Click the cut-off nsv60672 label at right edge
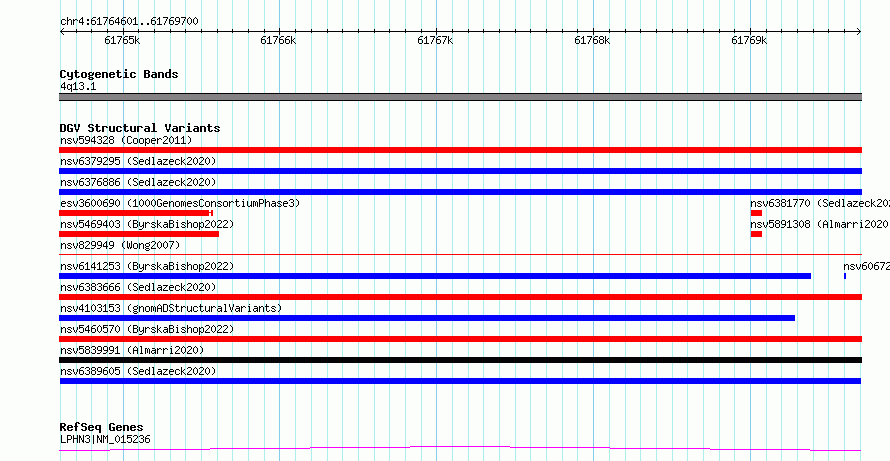Image resolution: width=890 pixels, height=461 pixels. pyautogui.click(x=866, y=266)
